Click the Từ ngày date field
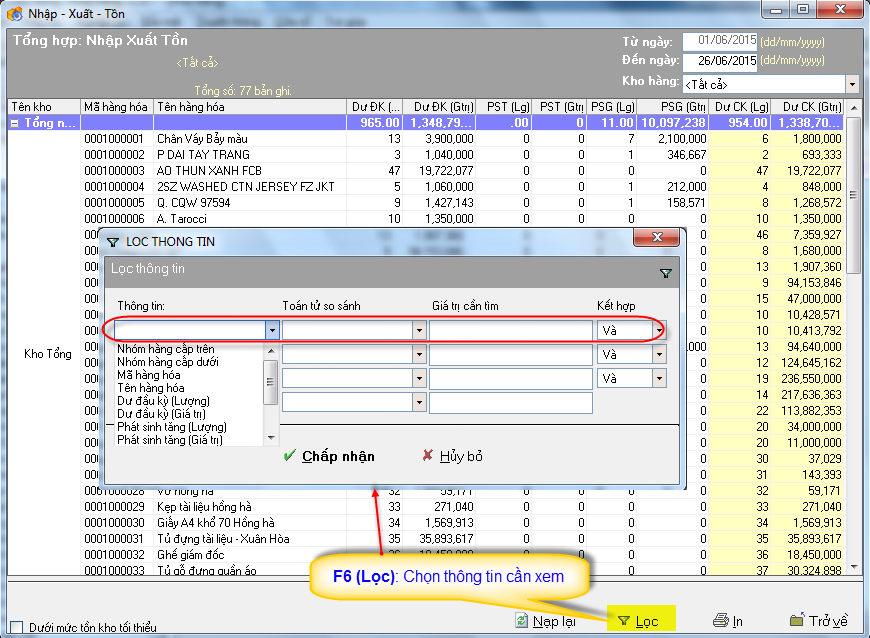This screenshot has width=870, height=638. click(719, 41)
